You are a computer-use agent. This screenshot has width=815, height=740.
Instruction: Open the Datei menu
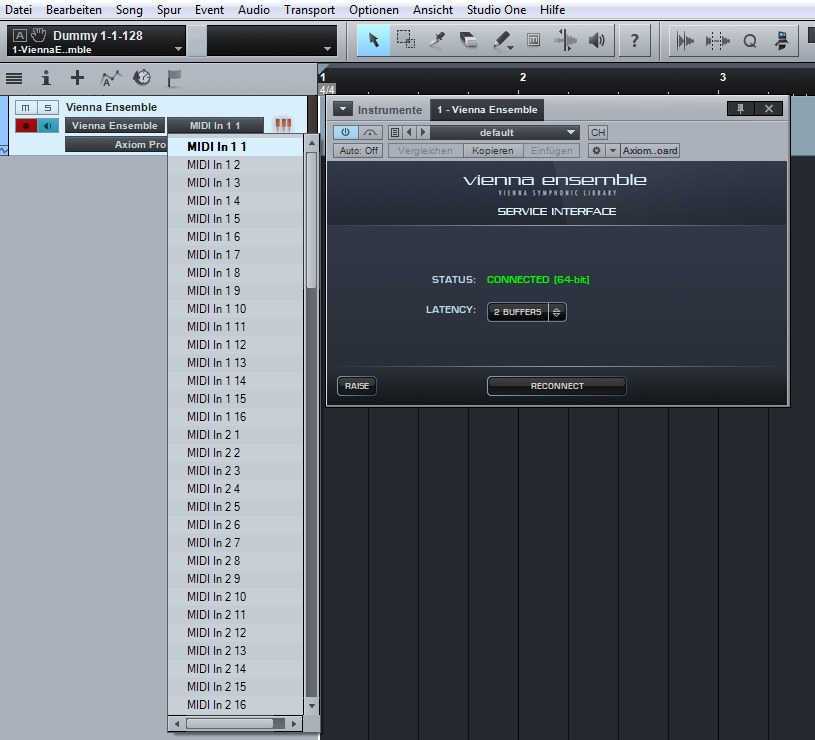click(x=18, y=10)
